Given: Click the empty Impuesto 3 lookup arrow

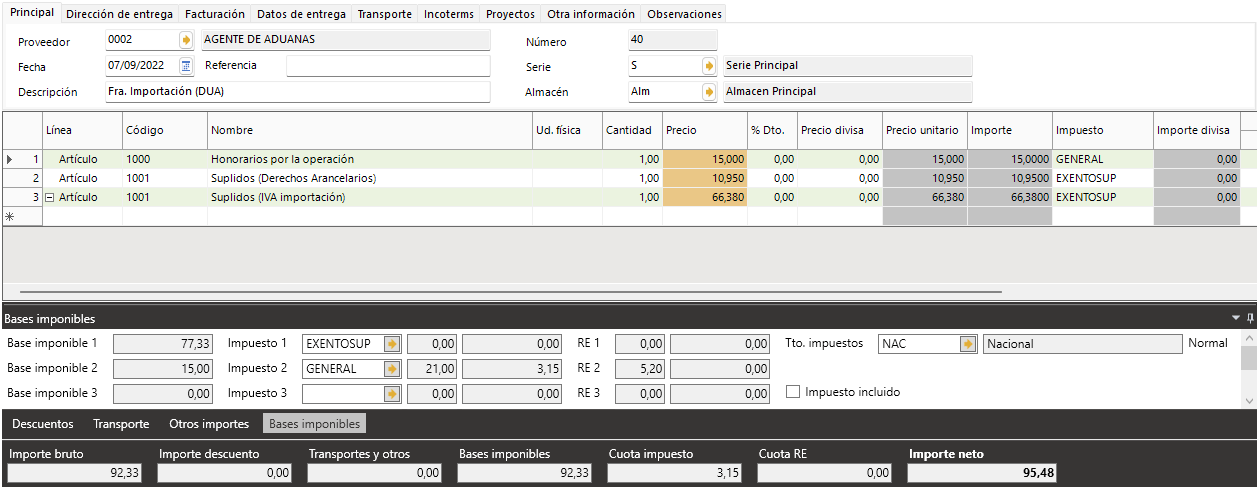Looking at the screenshot, I should pyautogui.click(x=392, y=394).
